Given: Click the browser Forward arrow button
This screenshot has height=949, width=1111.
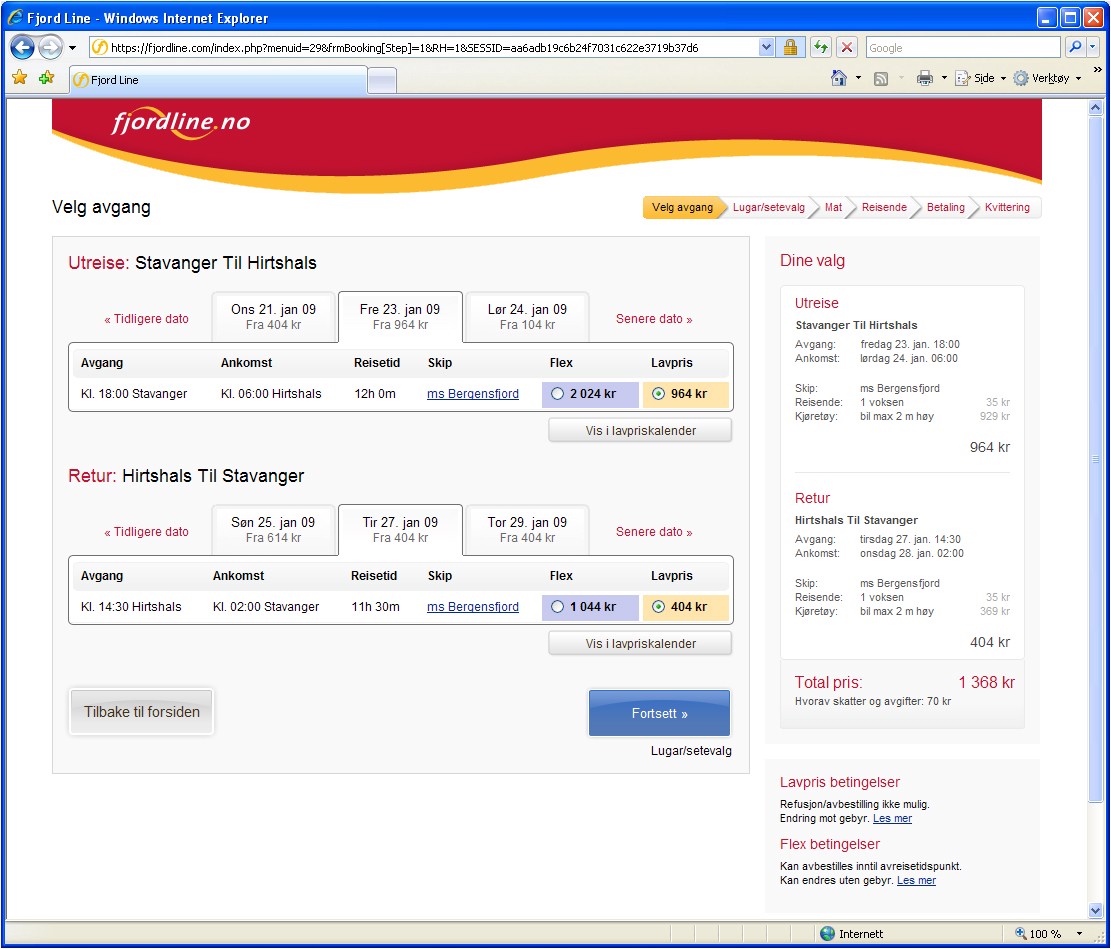Looking at the screenshot, I should tap(50, 47).
